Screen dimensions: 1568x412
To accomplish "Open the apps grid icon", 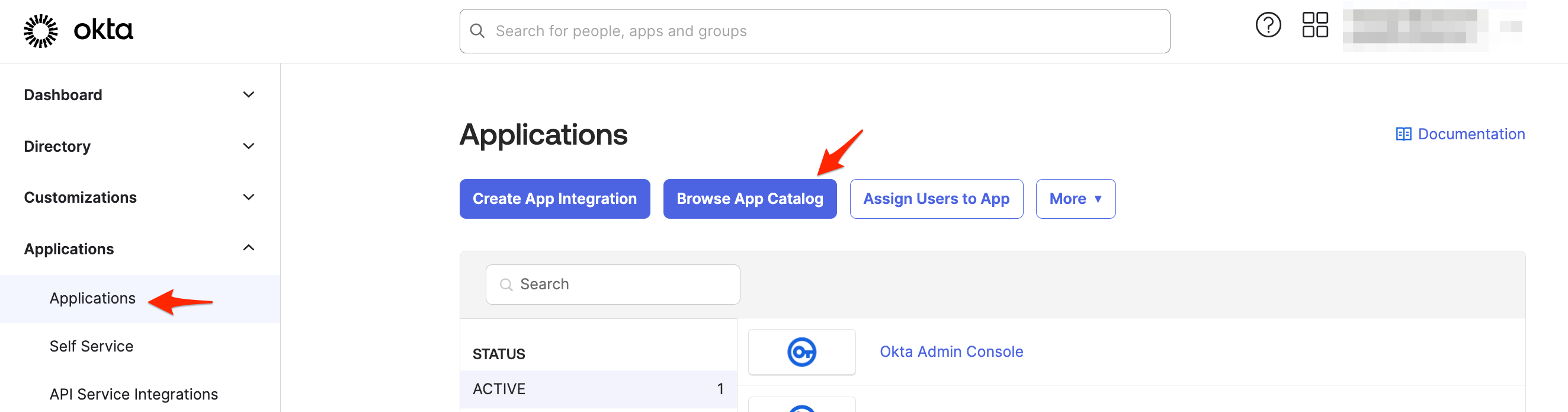I will tap(1315, 25).
